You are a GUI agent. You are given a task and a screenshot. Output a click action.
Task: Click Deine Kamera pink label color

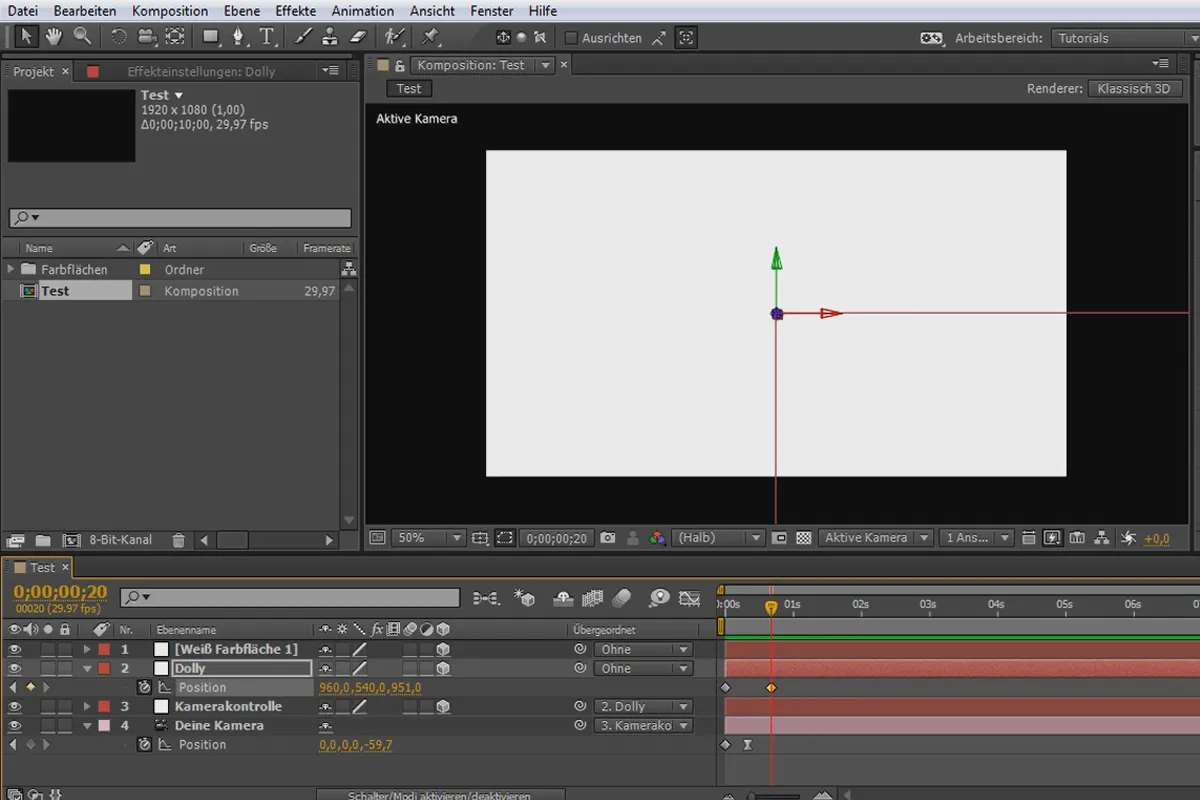104,725
